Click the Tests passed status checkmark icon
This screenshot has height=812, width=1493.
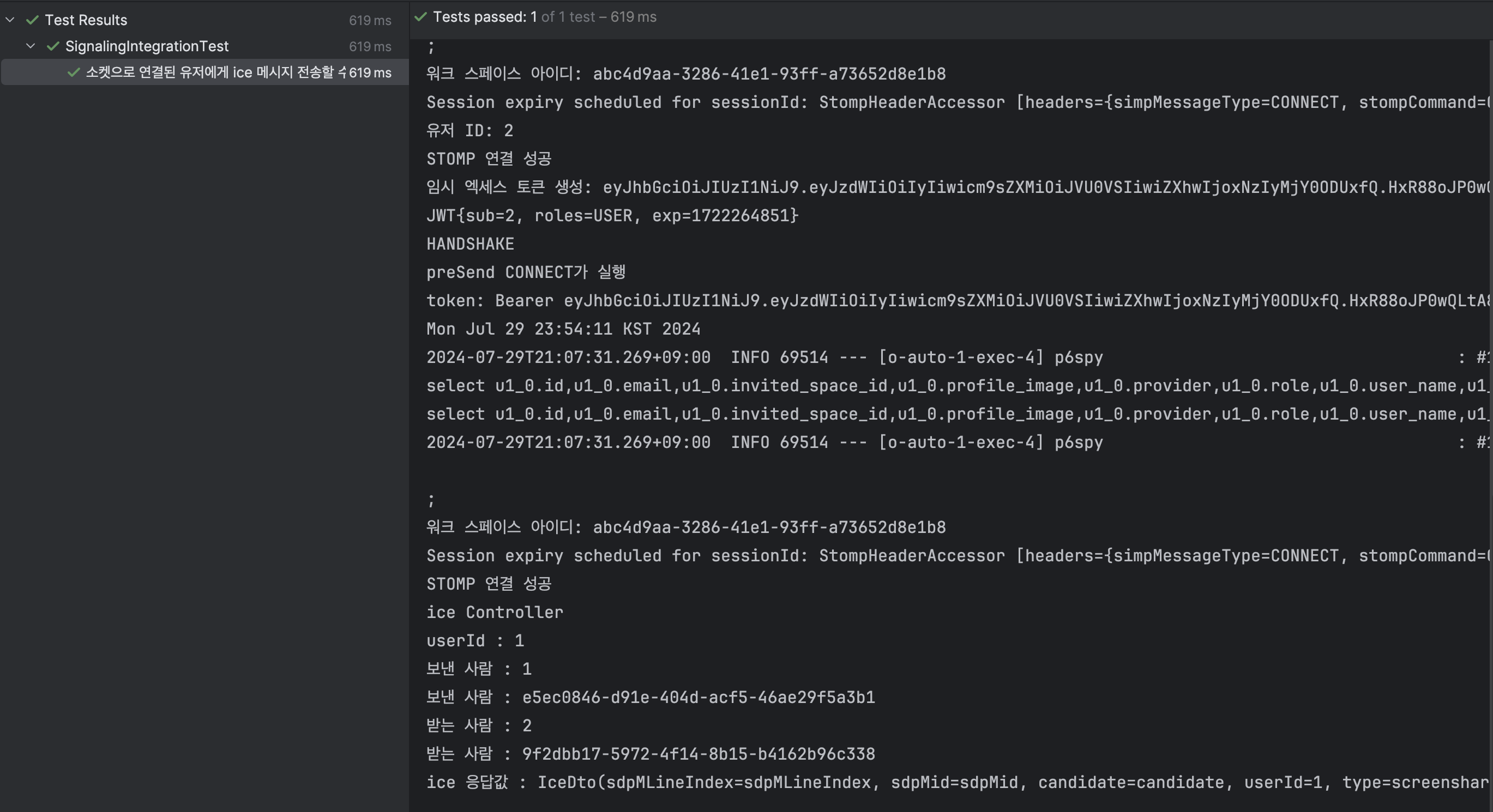(421, 17)
